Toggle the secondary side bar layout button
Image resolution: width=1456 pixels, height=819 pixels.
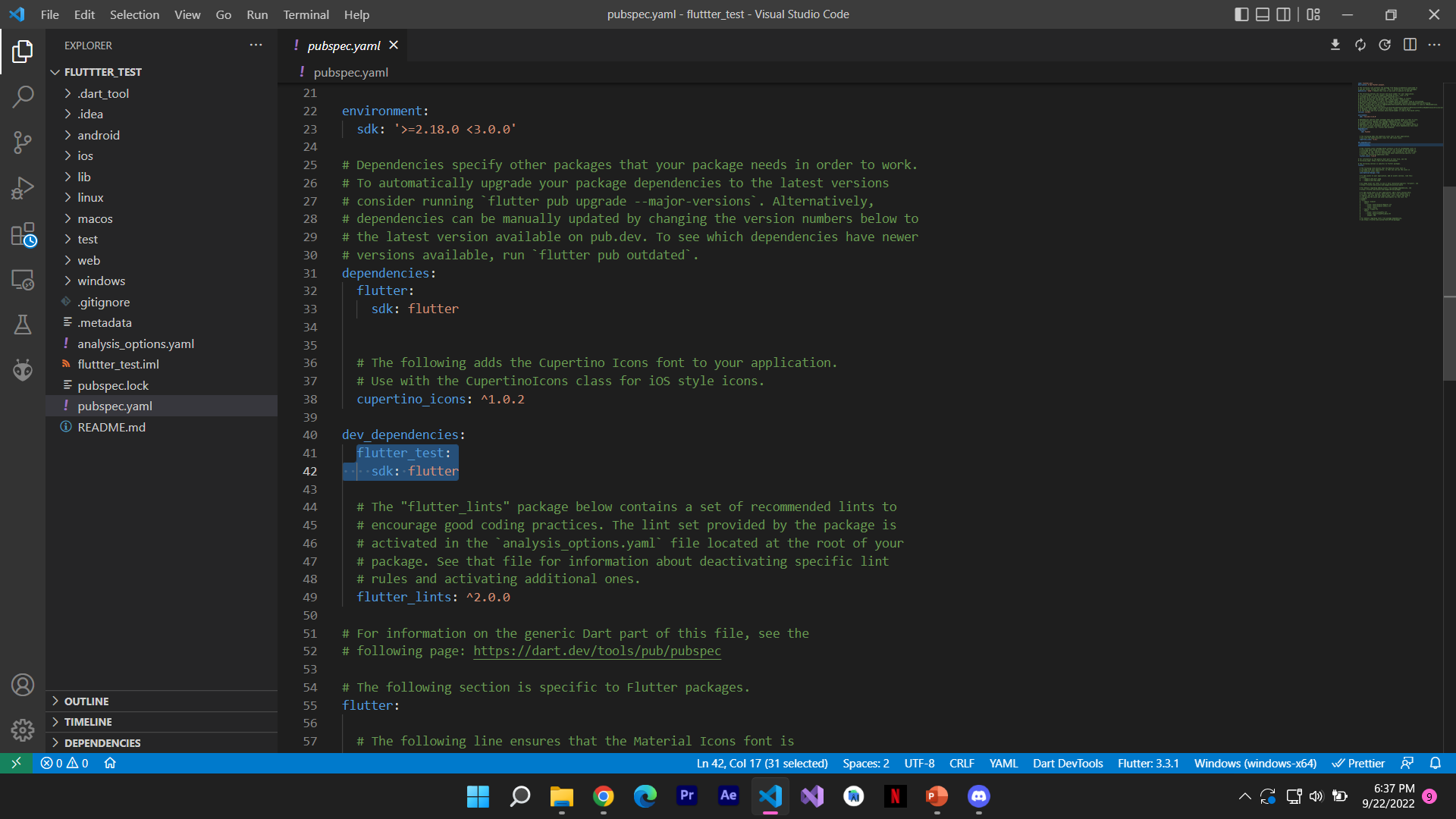coord(1284,14)
